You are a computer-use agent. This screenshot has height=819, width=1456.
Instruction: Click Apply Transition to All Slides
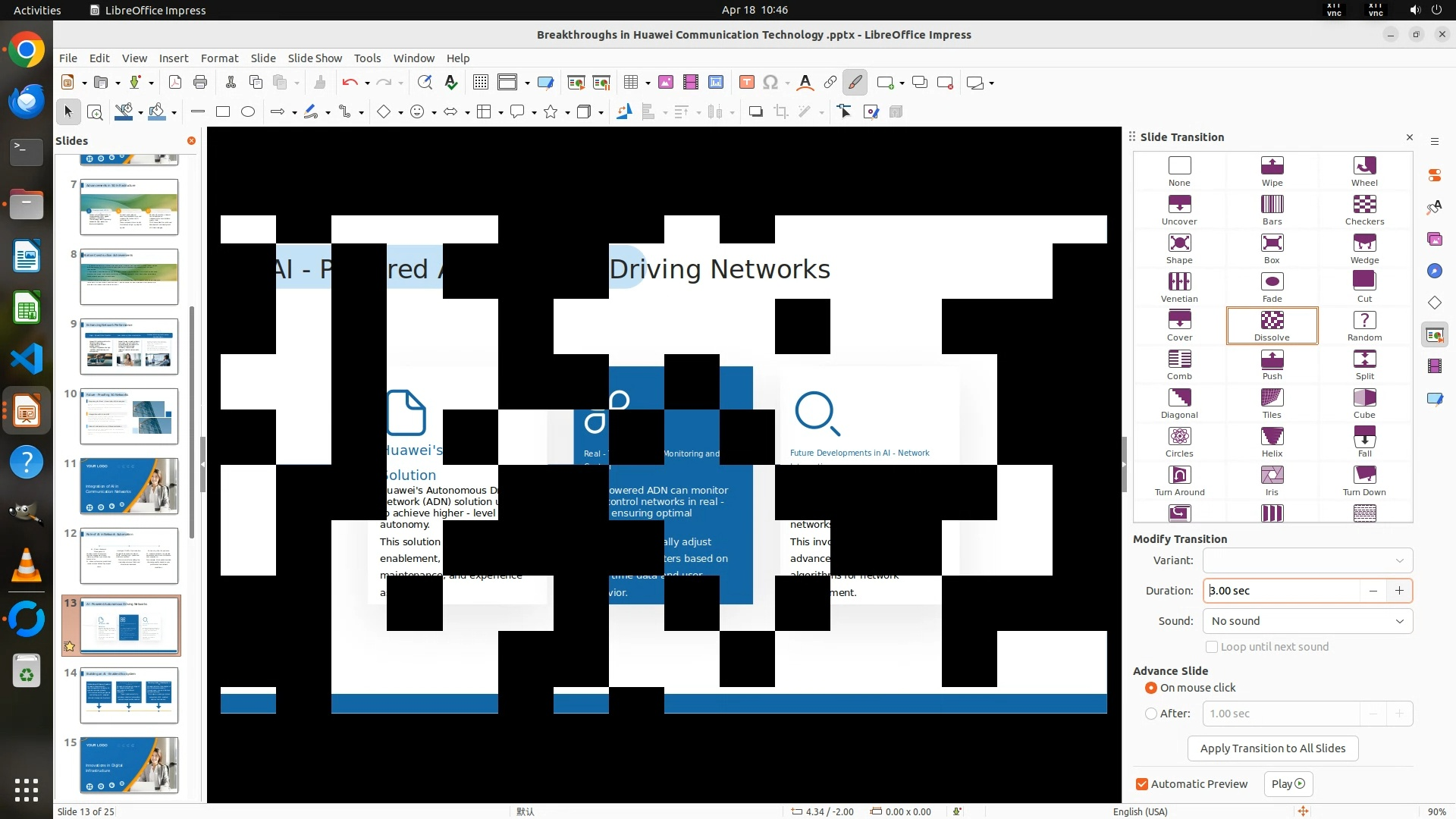coord(1272,748)
